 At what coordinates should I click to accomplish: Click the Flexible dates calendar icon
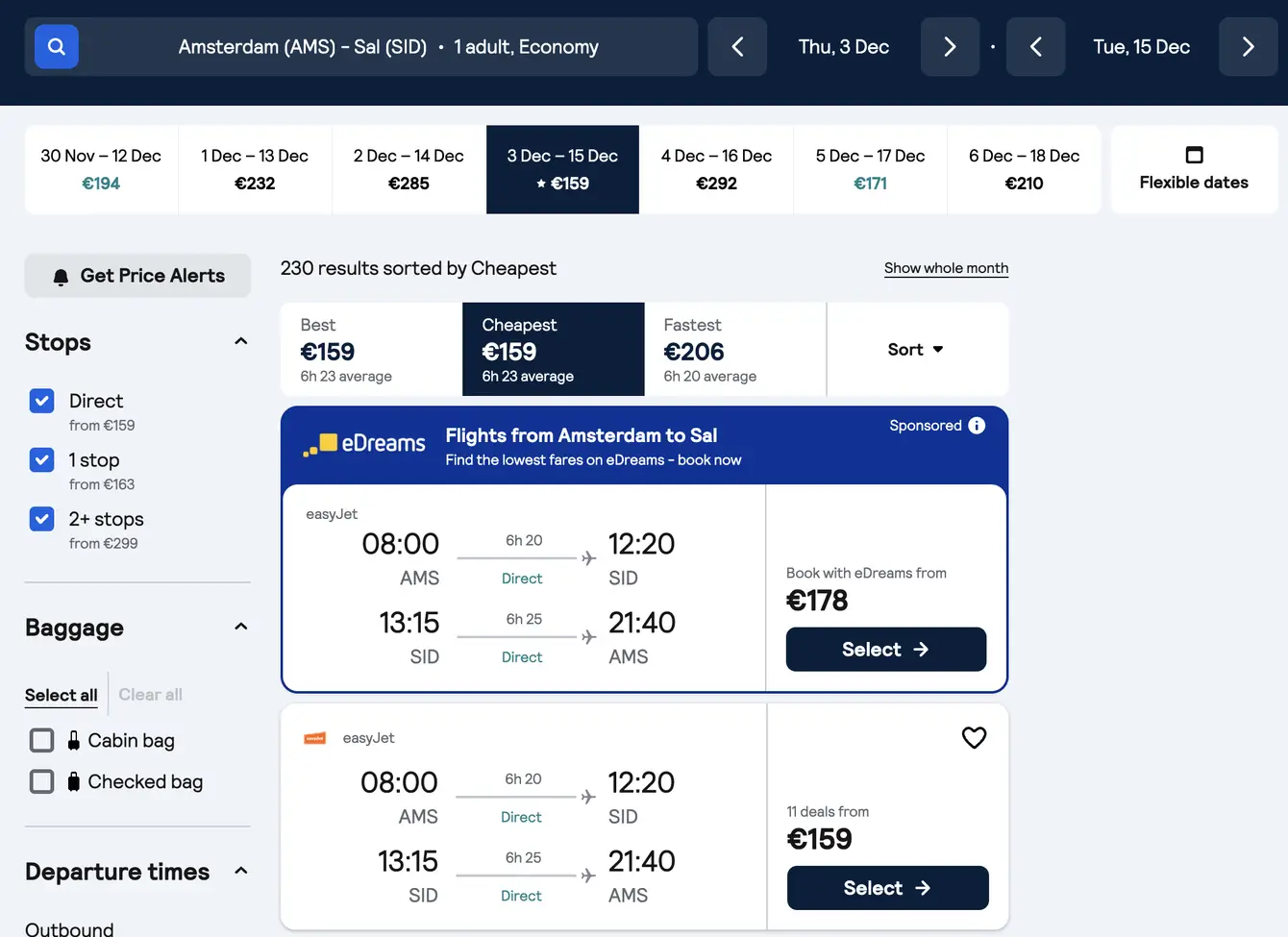[1194, 155]
